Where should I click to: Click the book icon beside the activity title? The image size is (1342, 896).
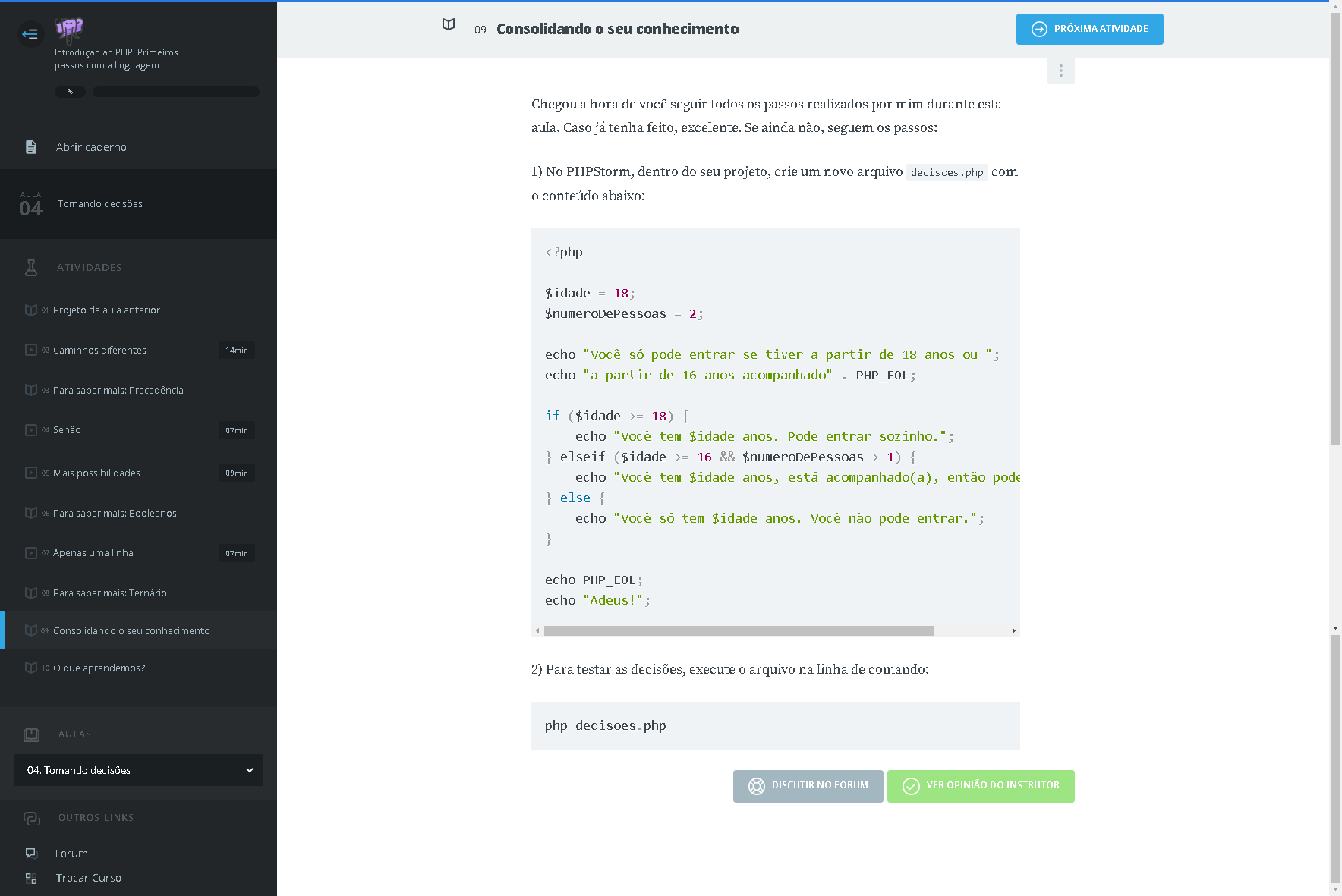pos(449,25)
